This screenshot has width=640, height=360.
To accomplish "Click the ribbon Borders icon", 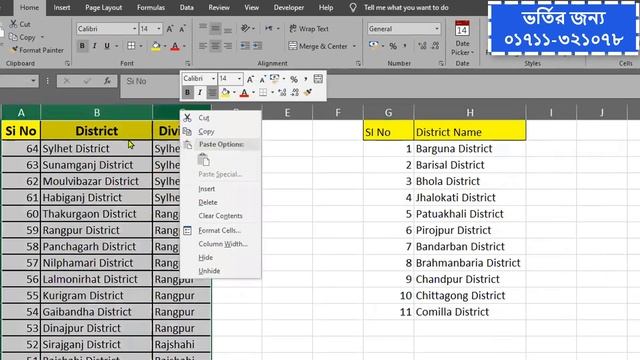I will pyautogui.click(x=131, y=46).
